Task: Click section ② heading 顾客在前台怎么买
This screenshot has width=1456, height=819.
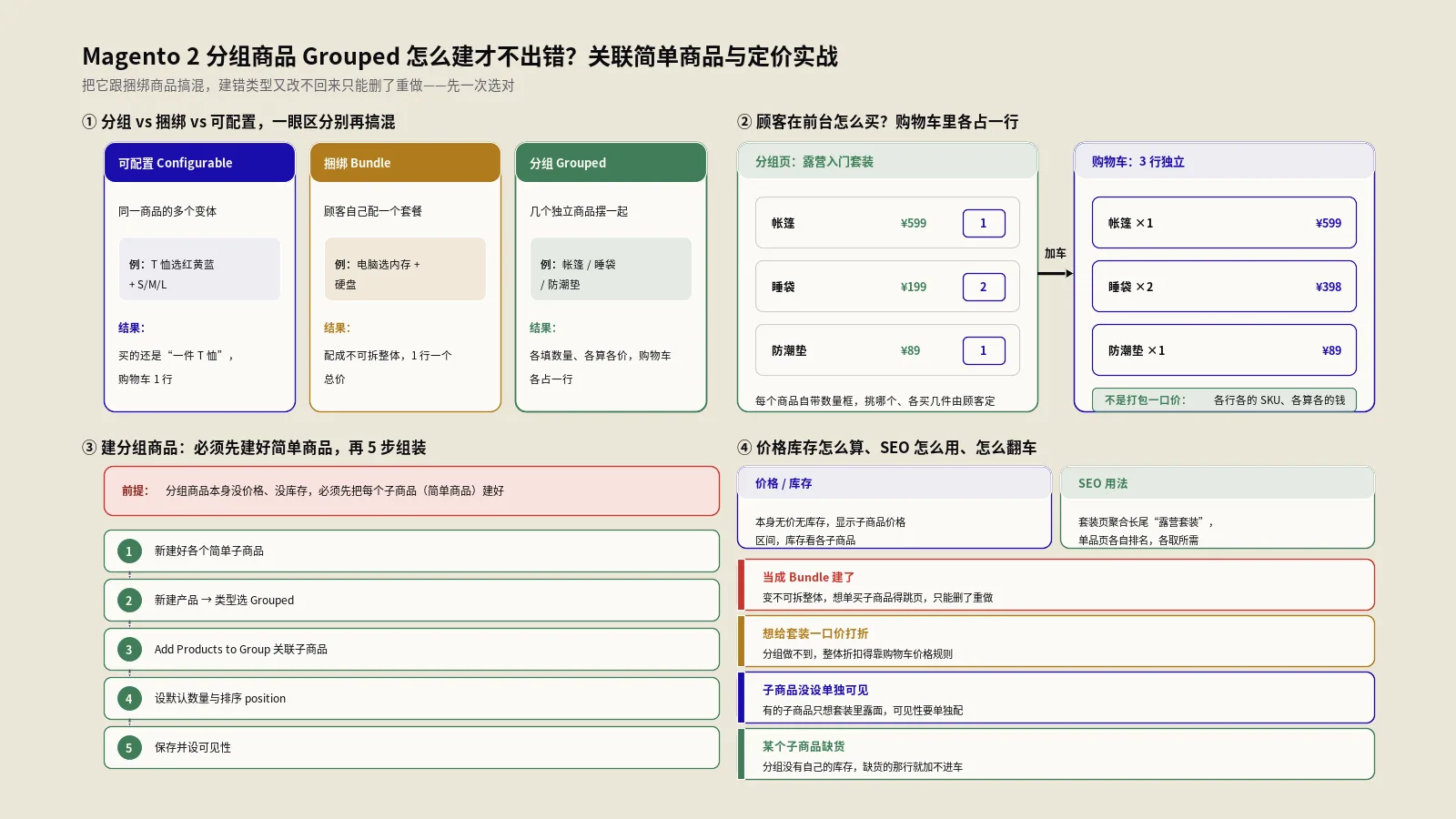Action: [878, 122]
